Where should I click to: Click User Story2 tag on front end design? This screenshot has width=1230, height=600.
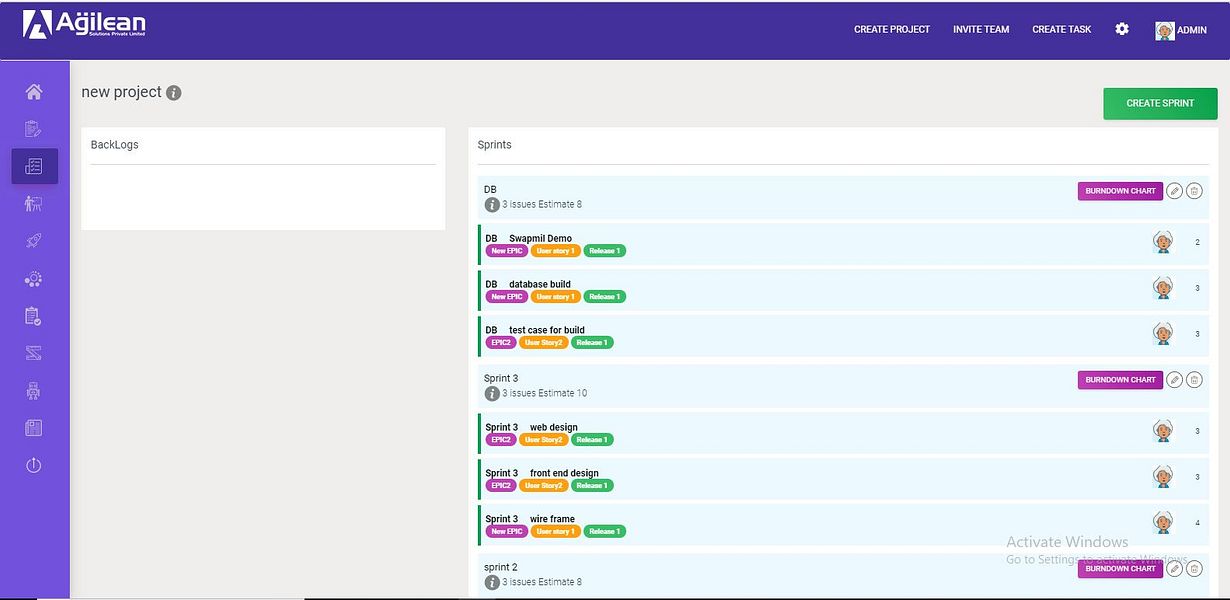[x=544, y=486]
